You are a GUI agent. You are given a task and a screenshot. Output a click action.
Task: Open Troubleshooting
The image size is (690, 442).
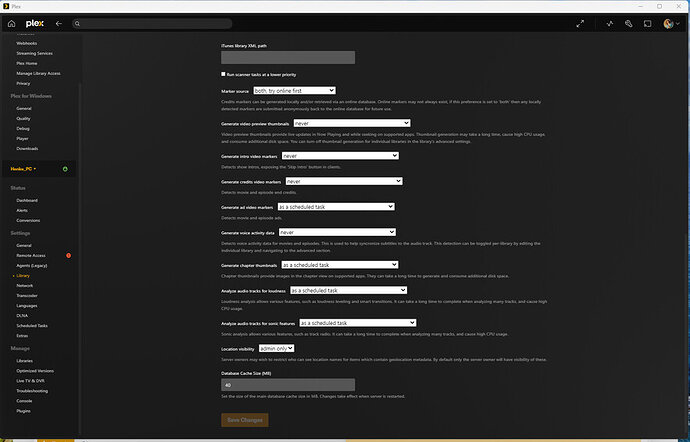(32, 391)
